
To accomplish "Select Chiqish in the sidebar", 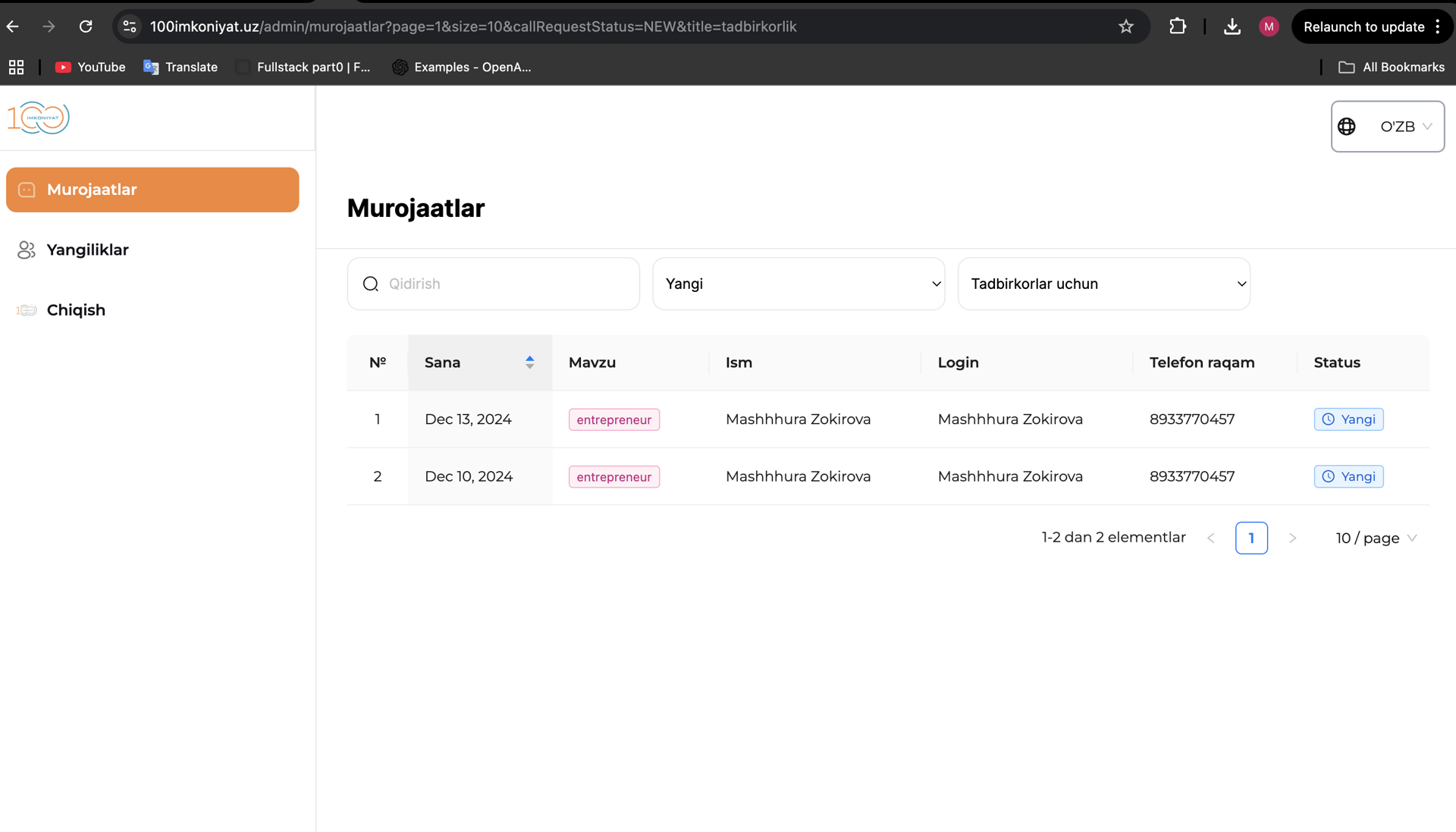I will [76, 310].
